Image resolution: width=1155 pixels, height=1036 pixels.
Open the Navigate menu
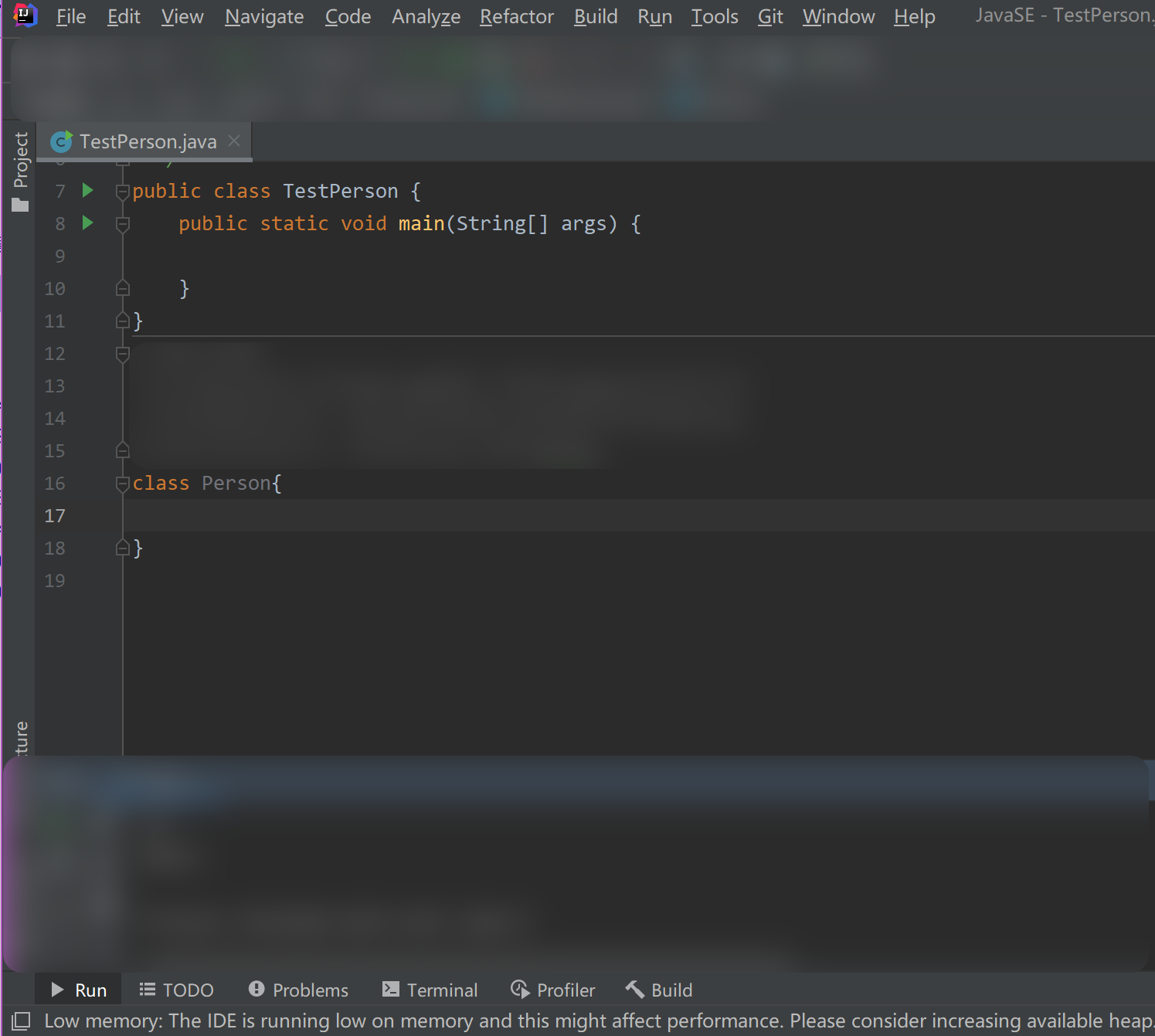pos(264,16)
